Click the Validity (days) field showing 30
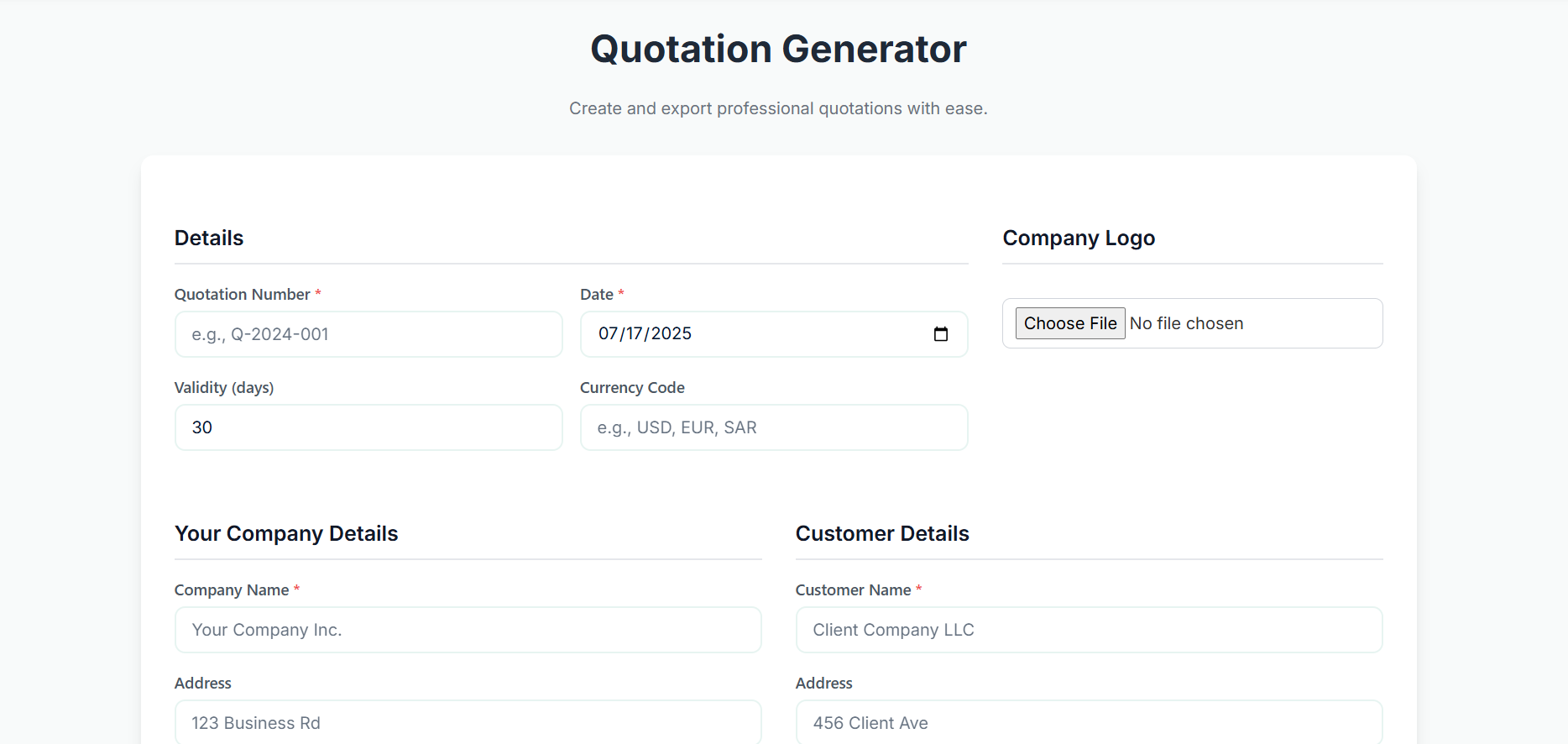 point(368,427)
